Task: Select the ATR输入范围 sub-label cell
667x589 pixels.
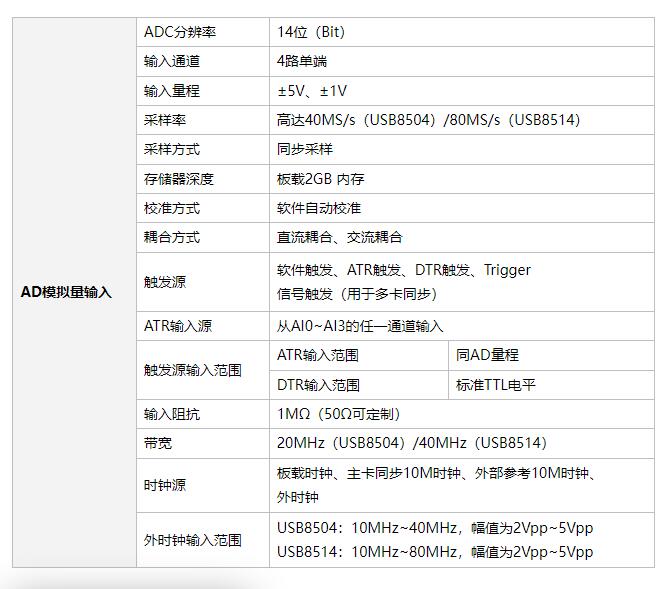Action: click(318, 355)
